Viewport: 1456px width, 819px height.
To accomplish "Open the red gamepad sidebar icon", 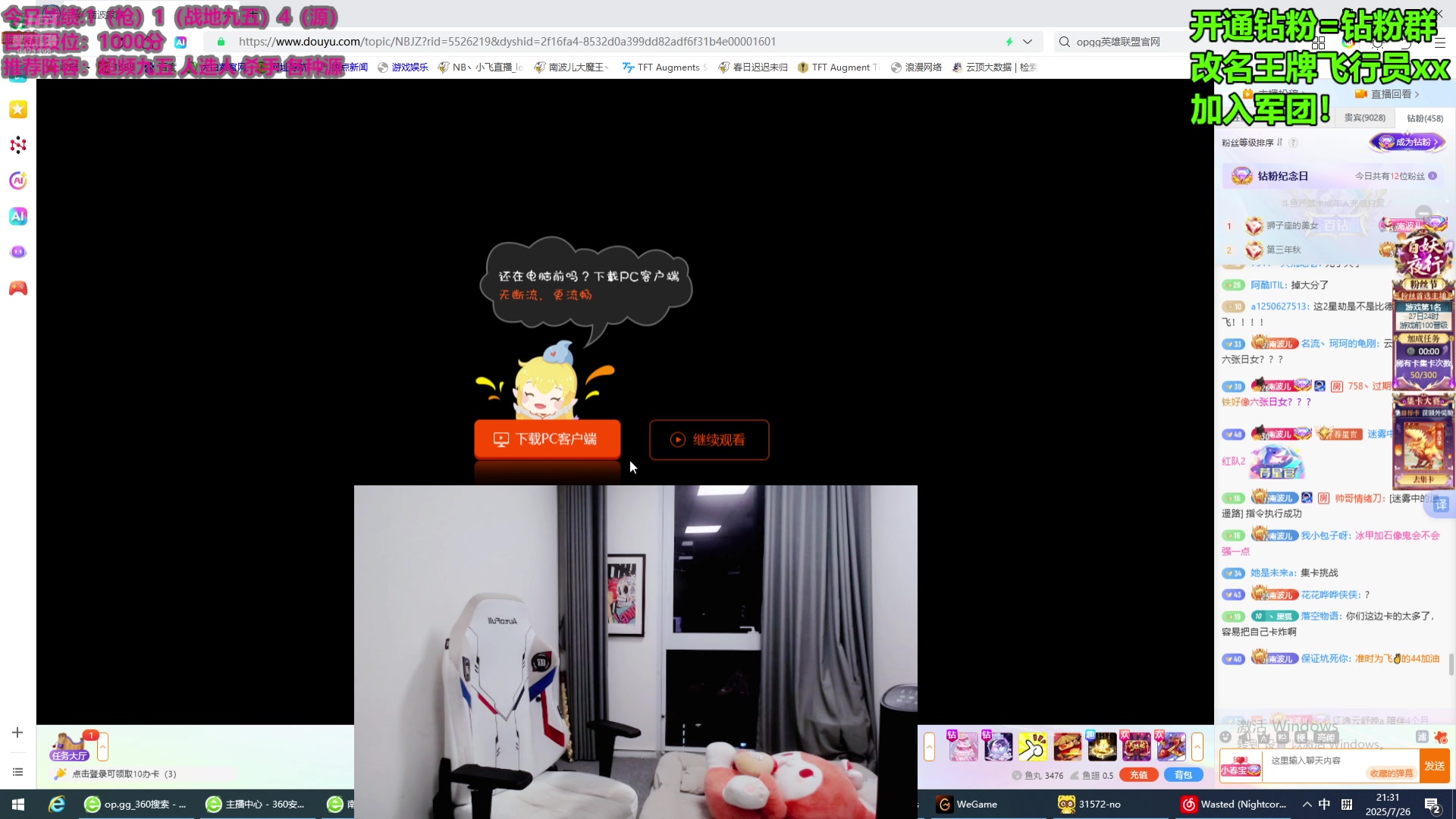I will coord(18,288).
